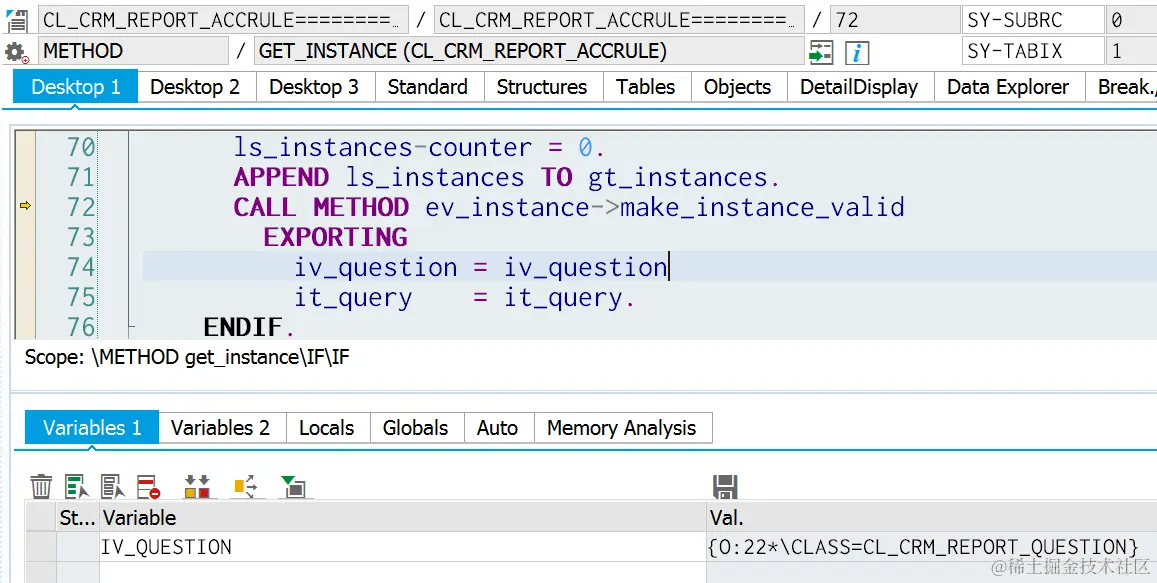Click the SY-SUBRC value 0
This screenshot has width=1157, height=583.
[x=1132, y=20]
